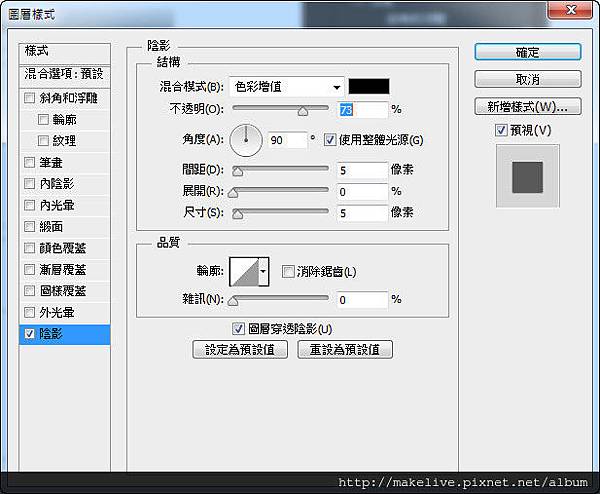The width and height of the screenshot is (600, 494).
Task: Select 混合選項:預設 entry
Action: [64, 74]
